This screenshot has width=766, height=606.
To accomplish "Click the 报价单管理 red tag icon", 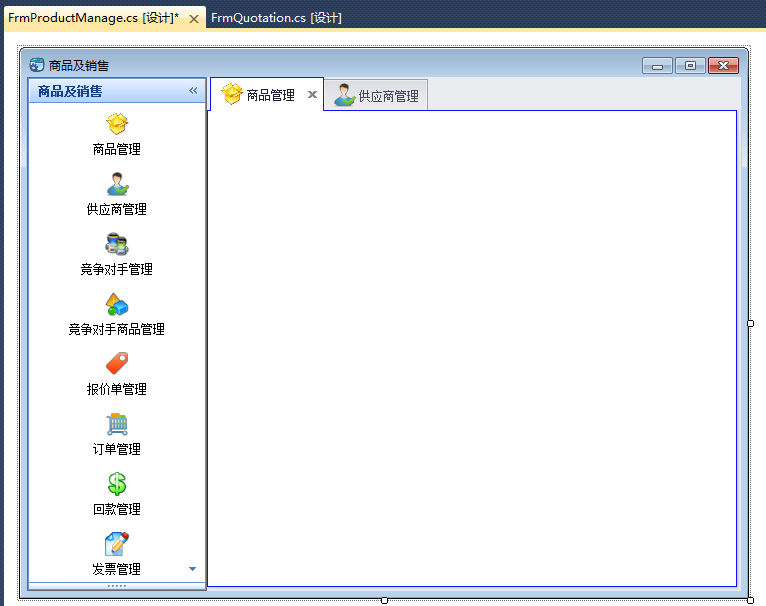I will pos(117,364).
